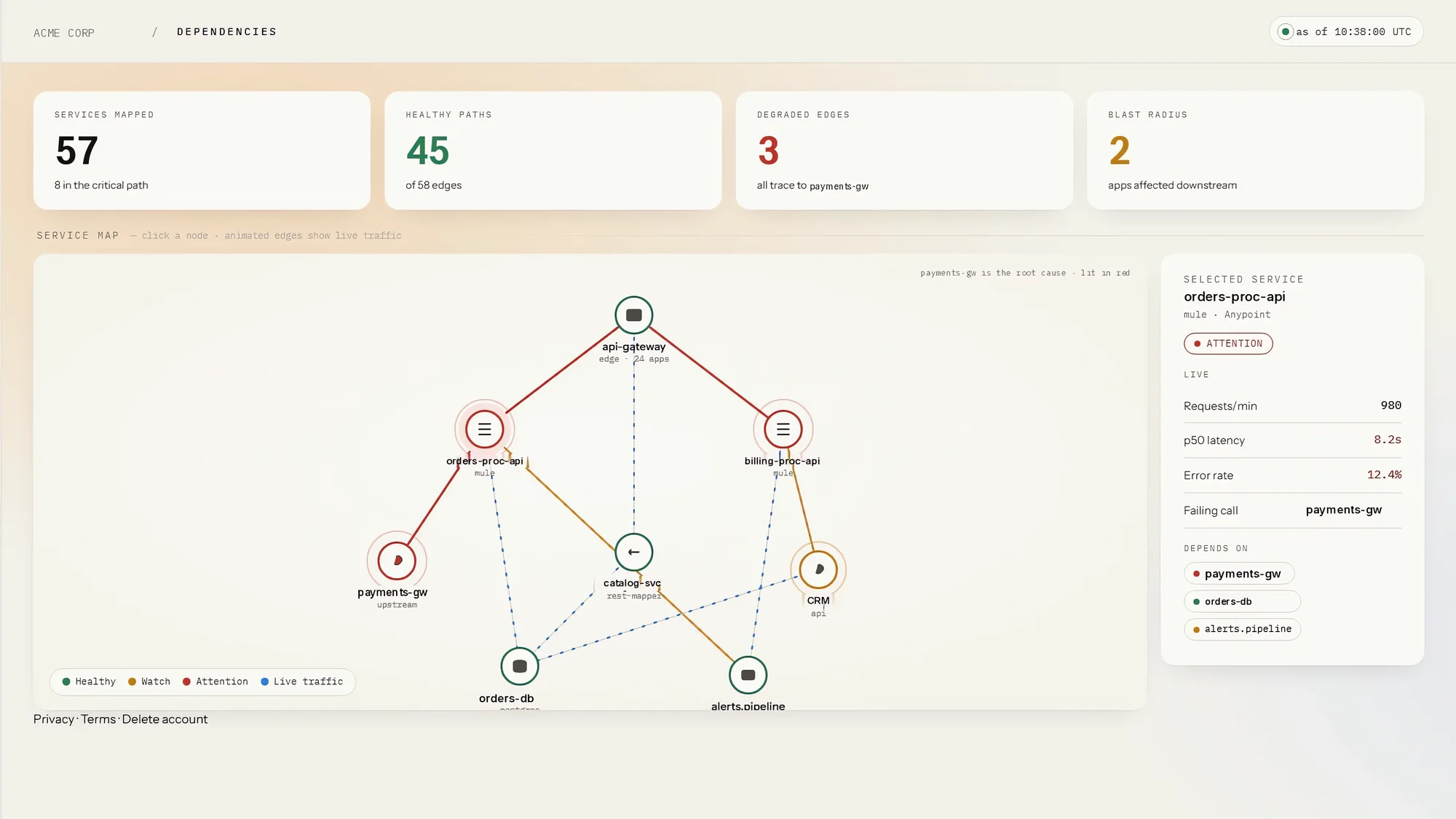Open the payments-gw dependency chip
This screenshot has width=1456, height=819.
click(x=1239, y=574)
